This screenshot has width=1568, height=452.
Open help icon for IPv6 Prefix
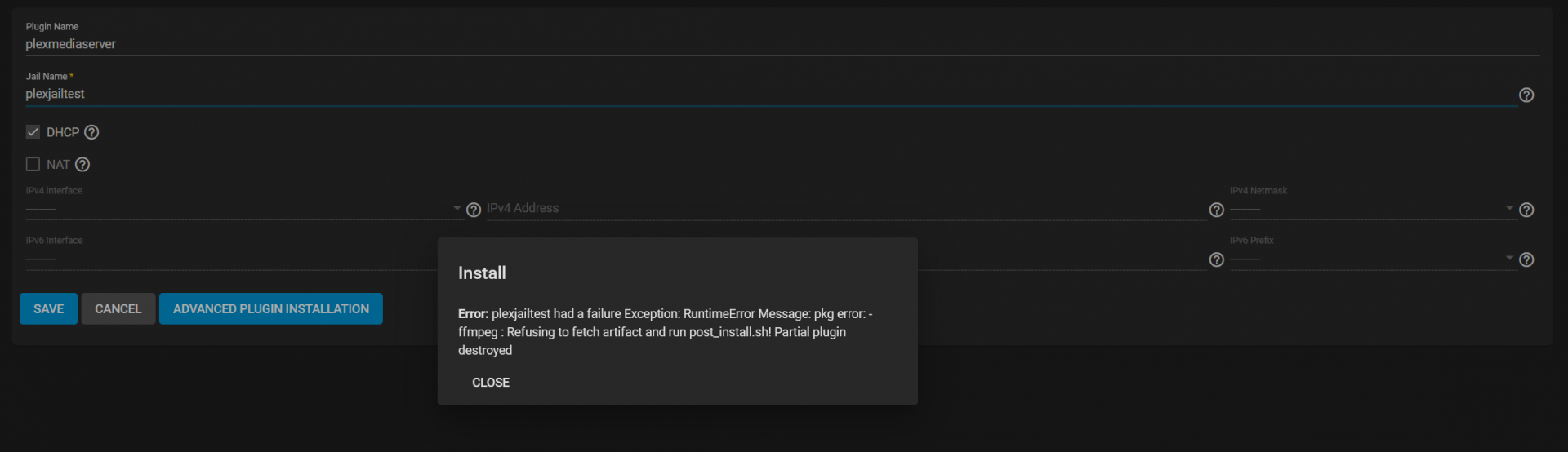pos(1526,260)
